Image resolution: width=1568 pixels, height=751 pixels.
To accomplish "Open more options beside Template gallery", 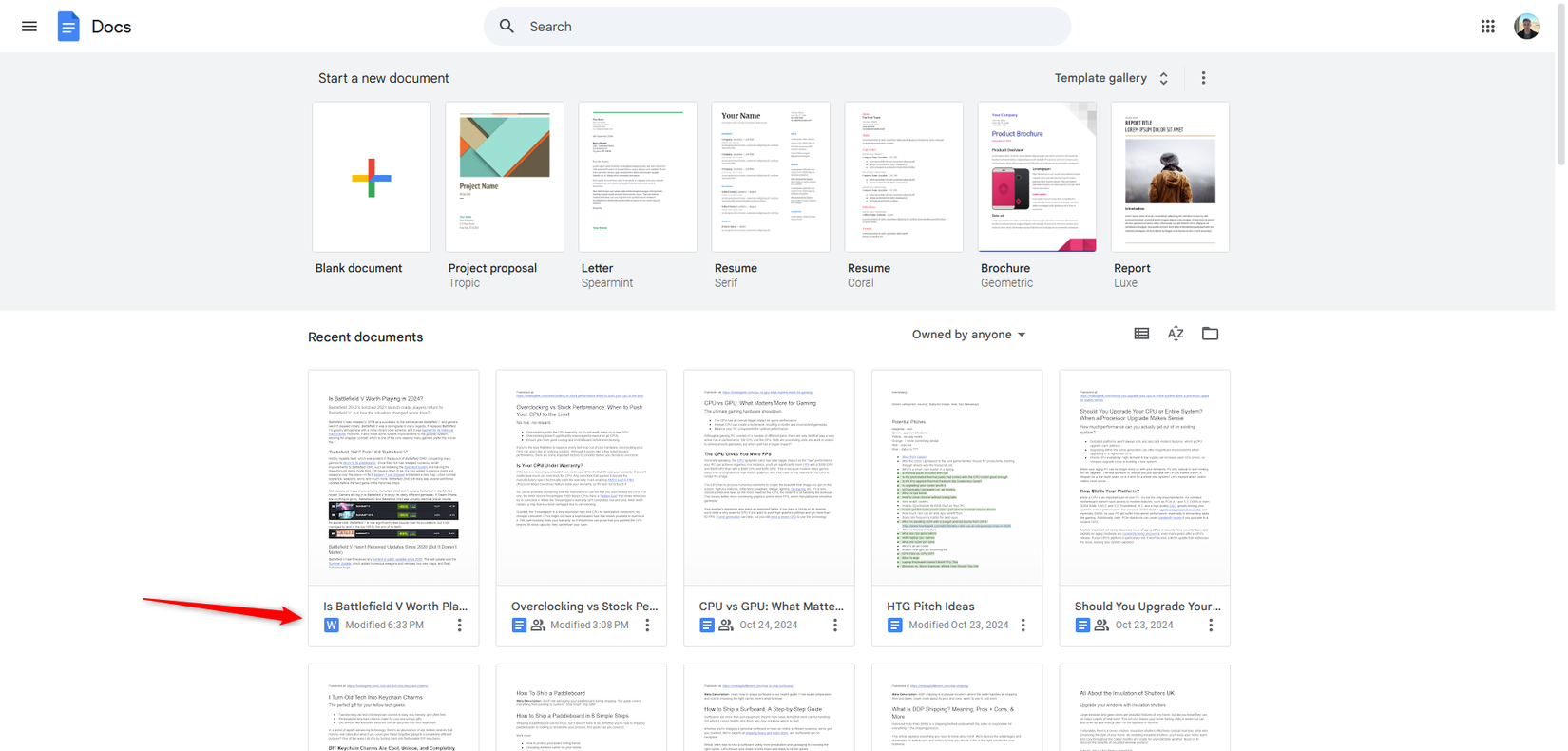I will [x=1203, y=78].
